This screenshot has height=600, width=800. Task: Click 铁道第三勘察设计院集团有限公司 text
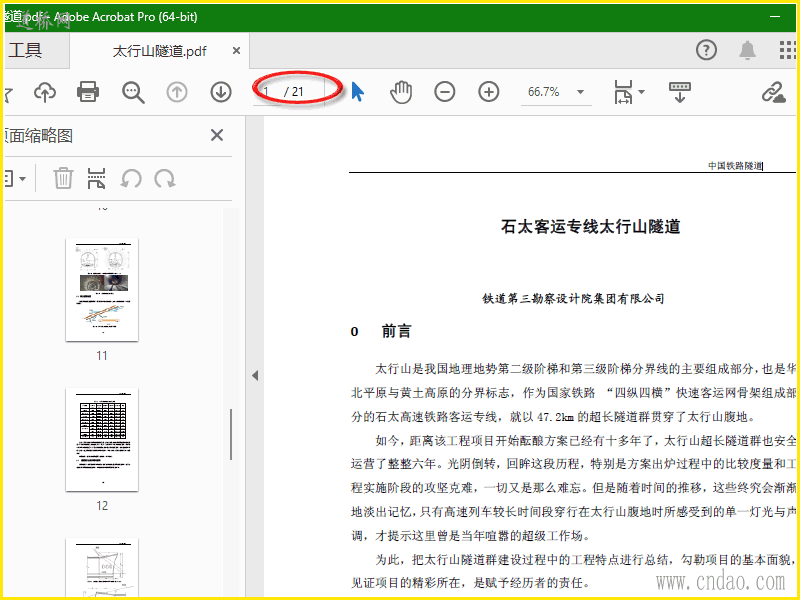pos(573,298)
